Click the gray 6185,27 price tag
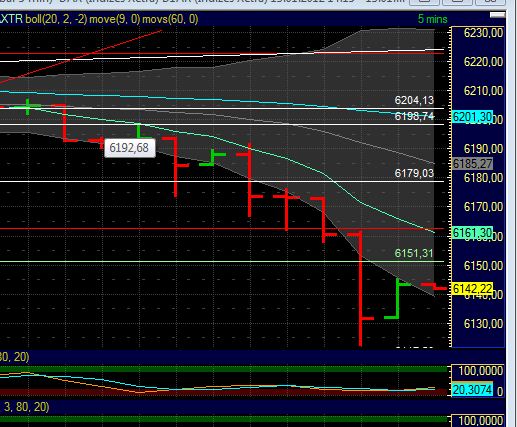517x427 pixels. (472, 164)
